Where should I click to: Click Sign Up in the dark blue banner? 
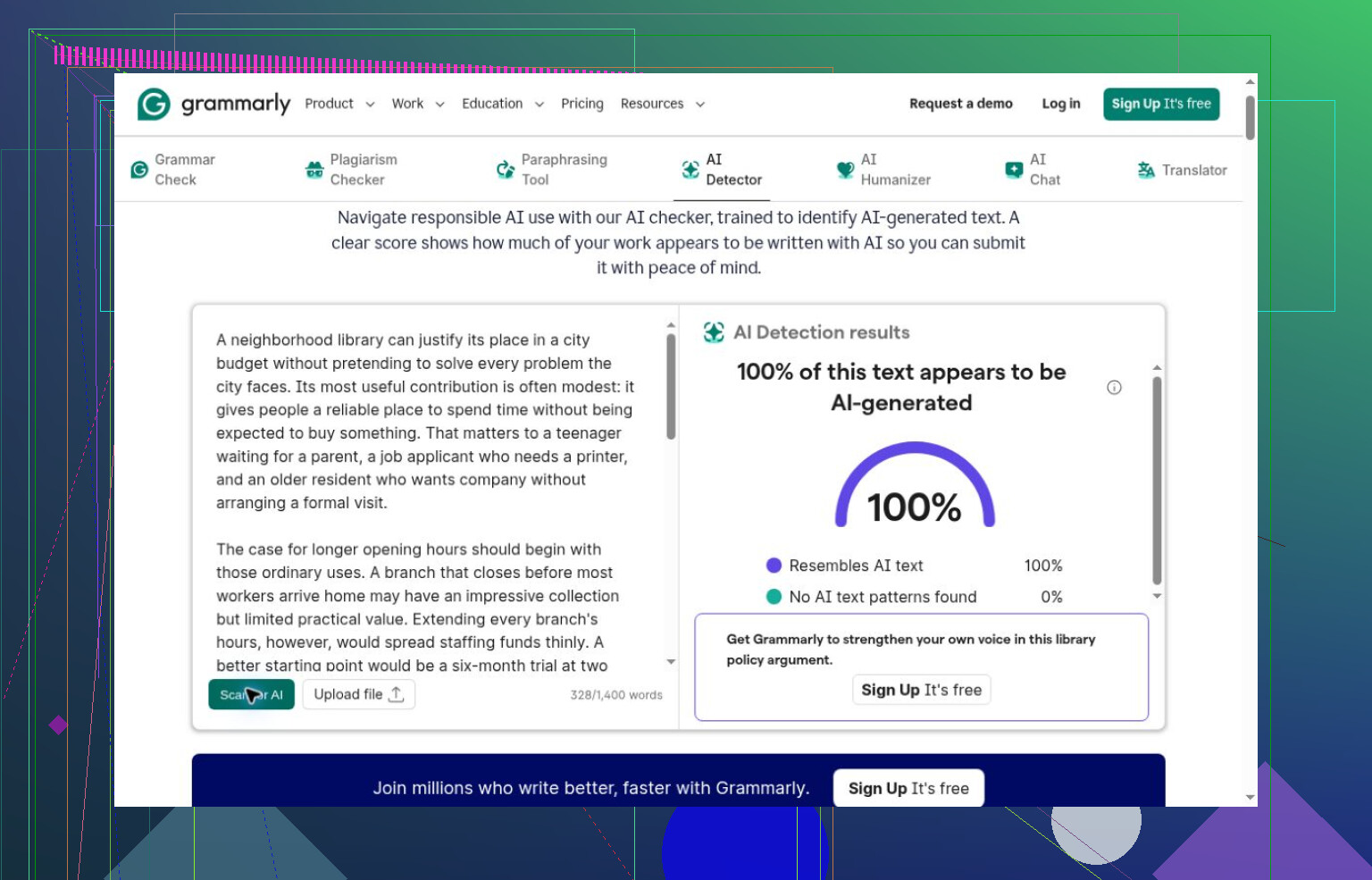click(908, 788)
